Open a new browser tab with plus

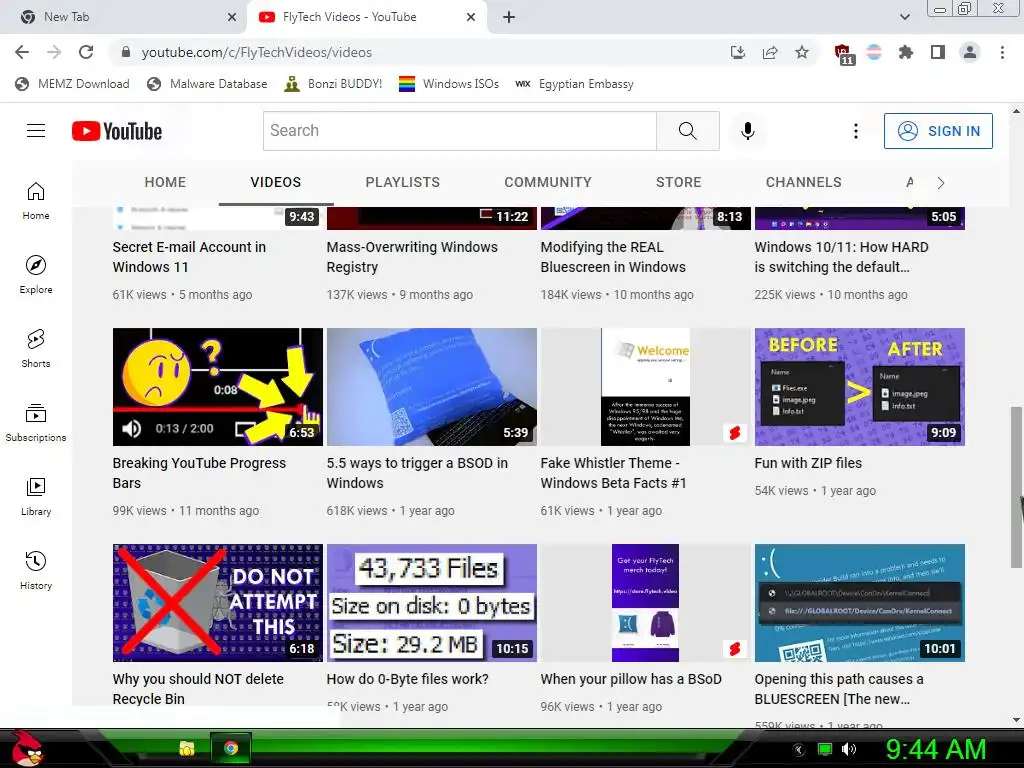tap(509, 17)
